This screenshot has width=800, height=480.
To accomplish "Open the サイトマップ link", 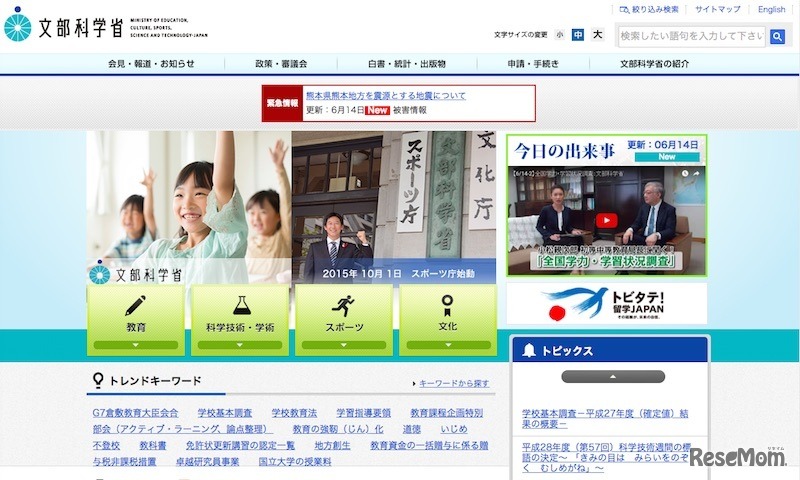I will pos(717,9).
